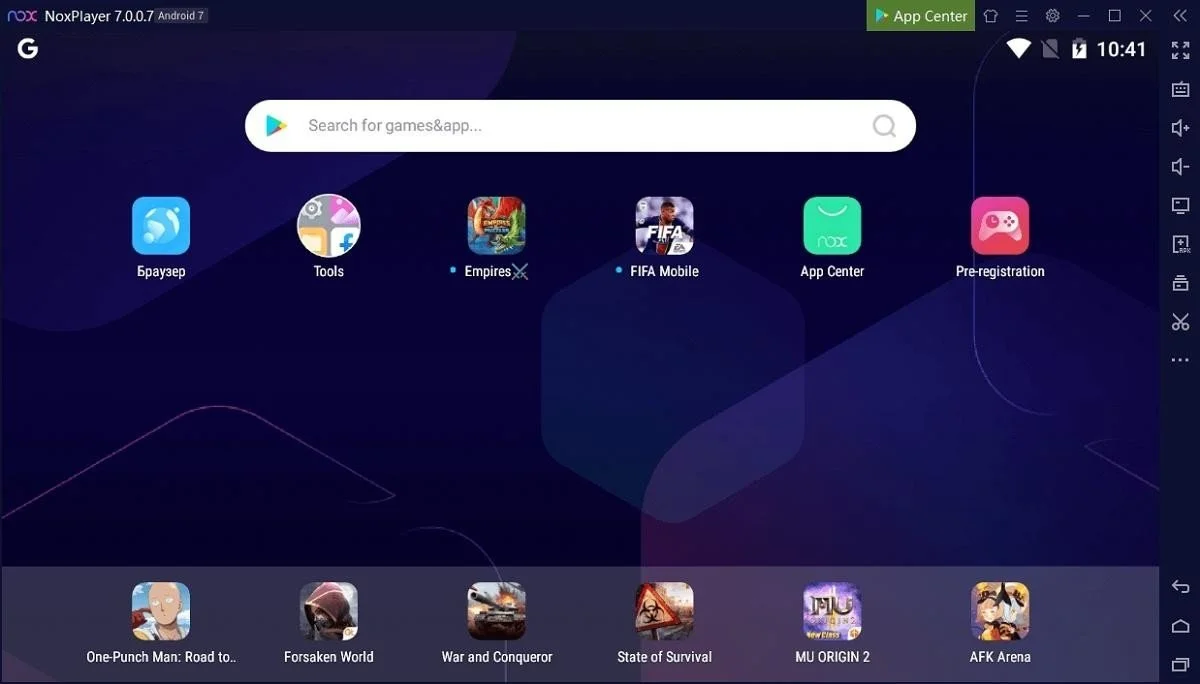This screenshot has height=684, width=1200.
Task: Launch One-Punch Man: Road to.. game
Action: coord(161,611)
